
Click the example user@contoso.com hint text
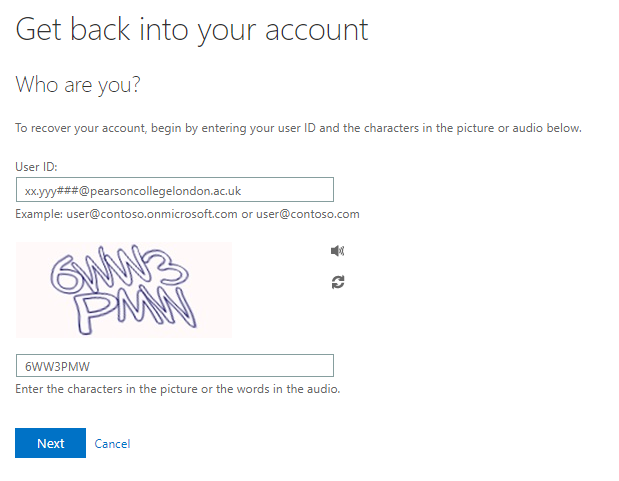click(188, 214)
